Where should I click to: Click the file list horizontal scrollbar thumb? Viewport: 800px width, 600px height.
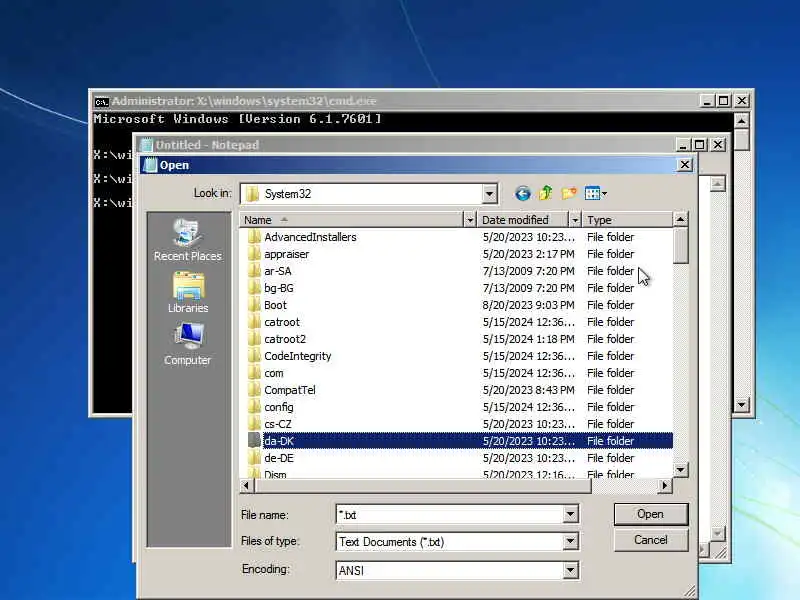click(x=423, y=486)
